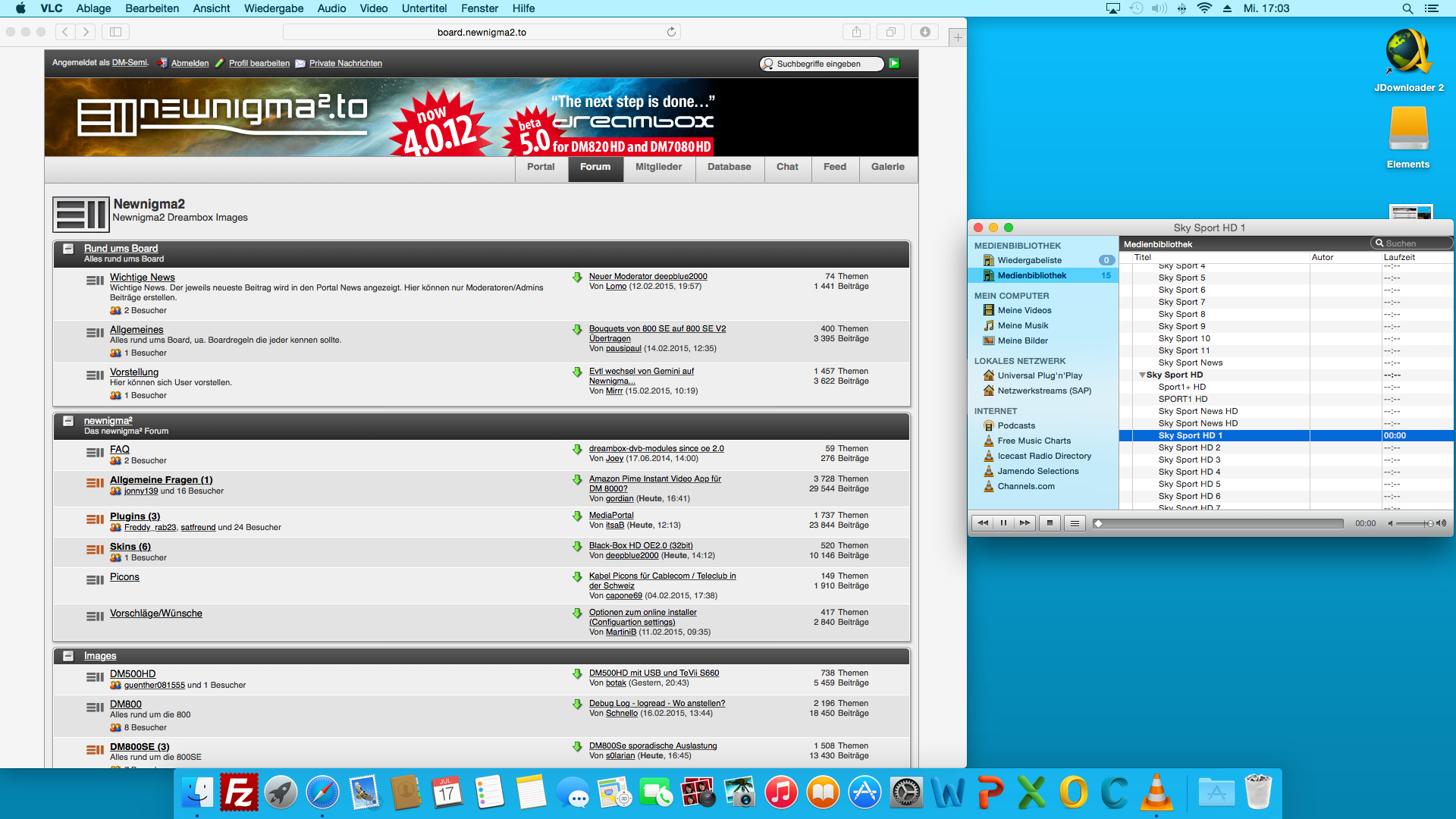Collapse the Sky Sport HD group
This screenshot has height=819, width=1456.
click(1142, 375)
